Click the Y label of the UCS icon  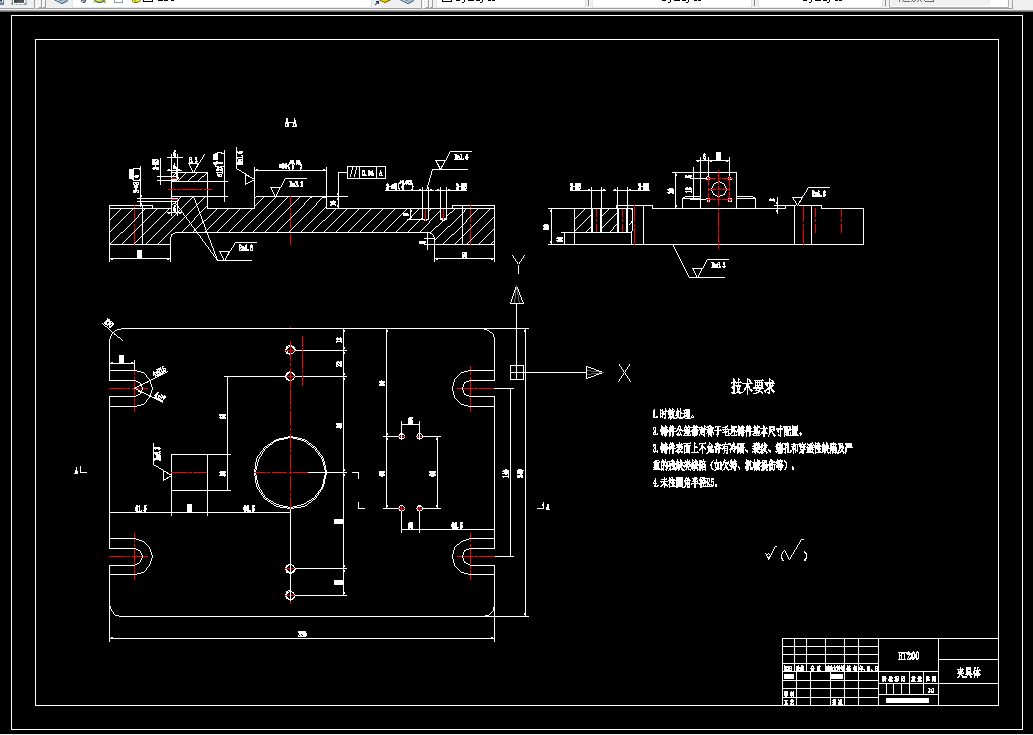point(518,265)
